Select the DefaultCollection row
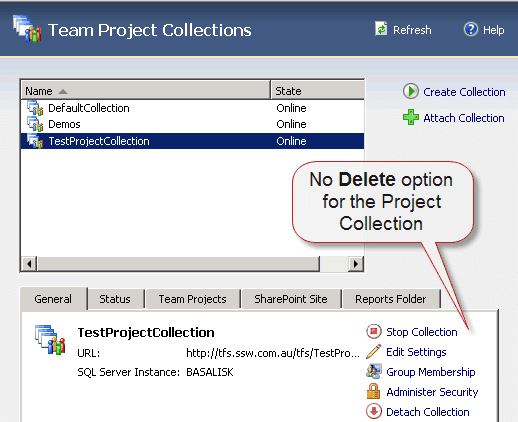 click(192, 108)
